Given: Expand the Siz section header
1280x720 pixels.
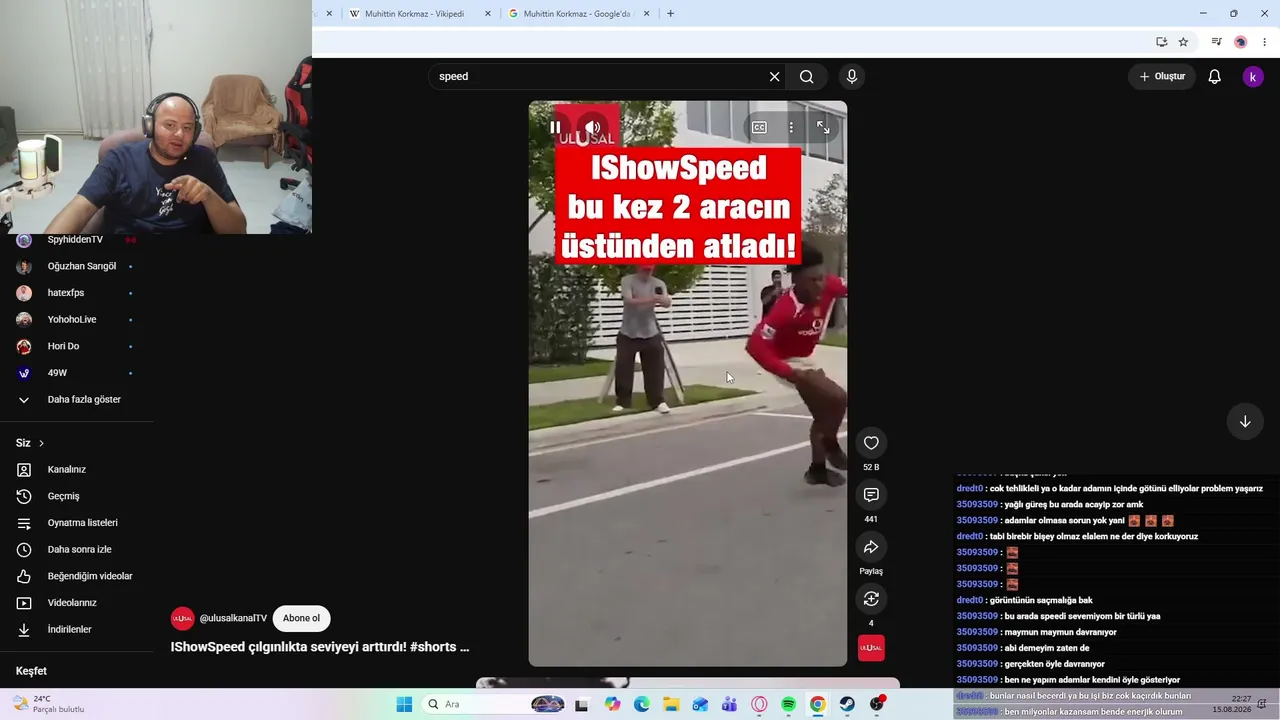Looking at the screenshot, I should click(30, 443).
